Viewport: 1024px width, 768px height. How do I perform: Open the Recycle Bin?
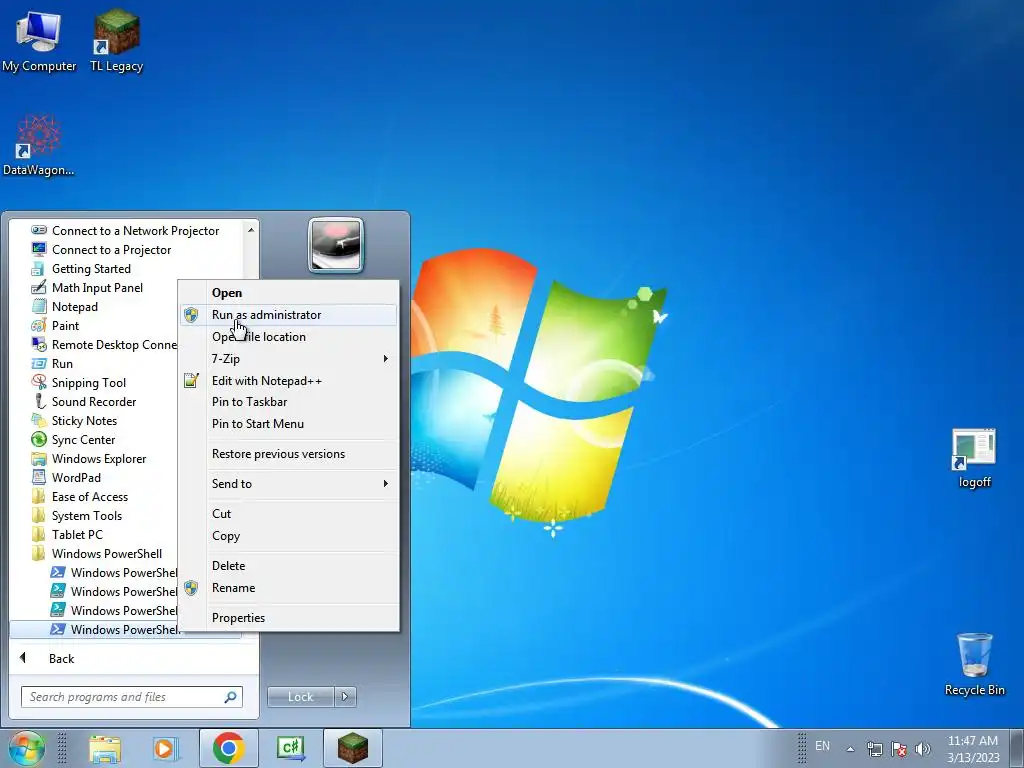tap(974, 664)
